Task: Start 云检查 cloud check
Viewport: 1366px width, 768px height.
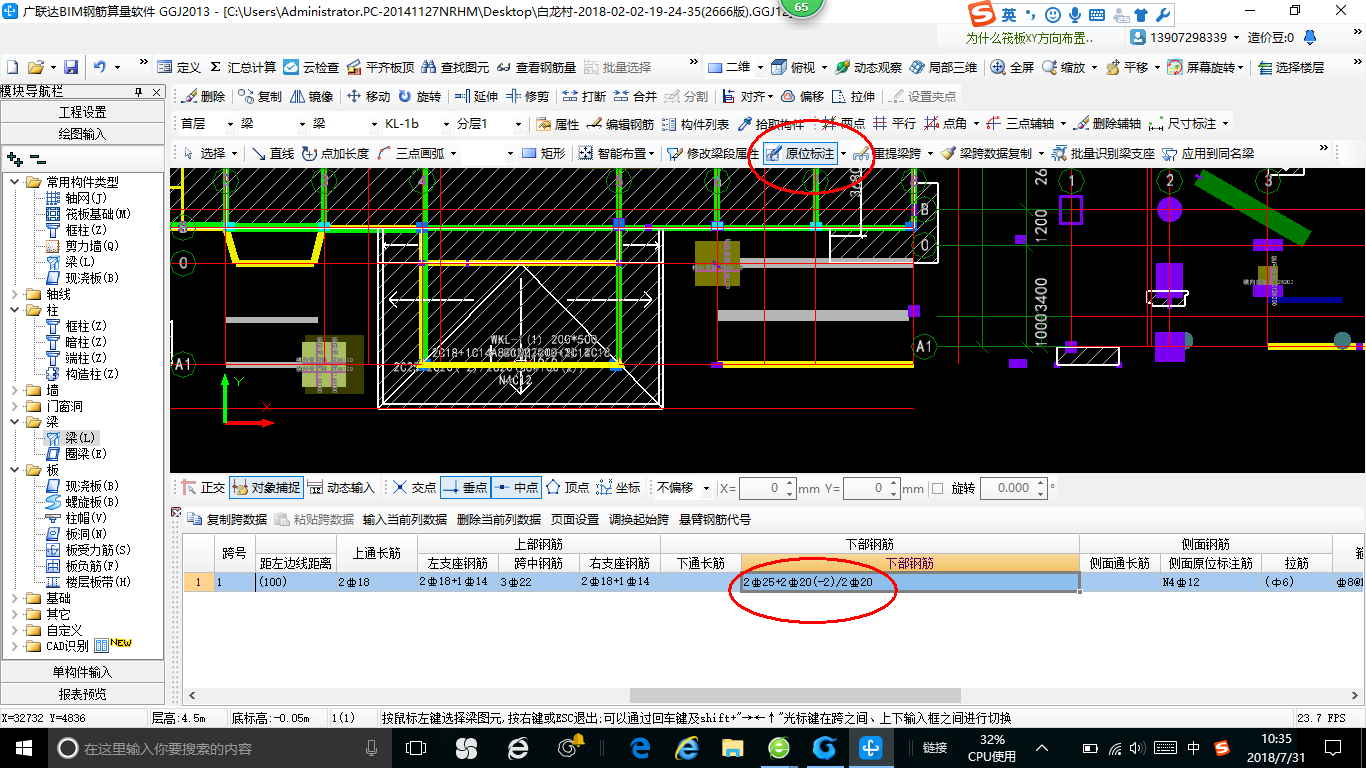Action: coord(311,67)
